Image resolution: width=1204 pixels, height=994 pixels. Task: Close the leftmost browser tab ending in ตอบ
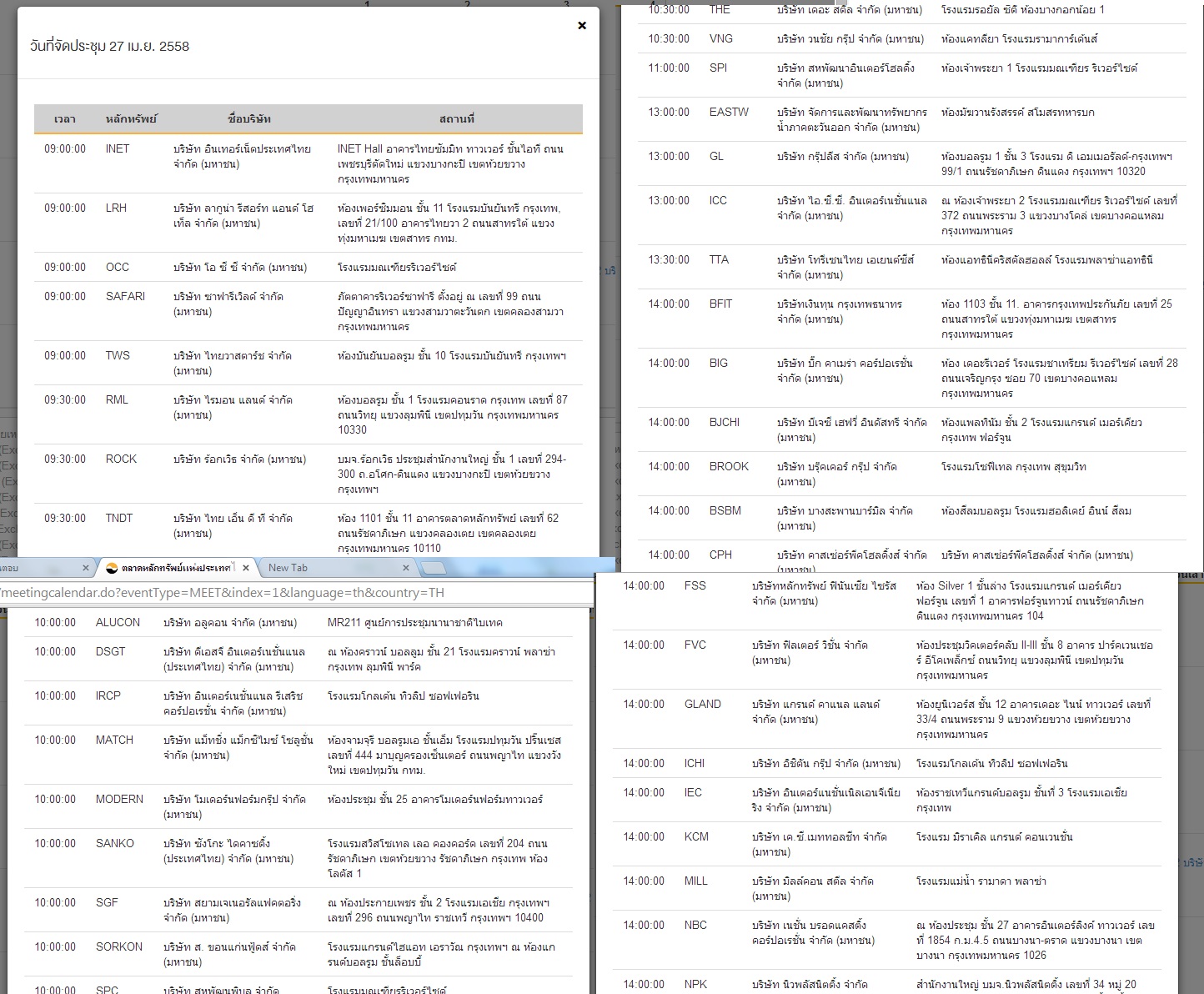pyautogui.click(x=86, y=568)
